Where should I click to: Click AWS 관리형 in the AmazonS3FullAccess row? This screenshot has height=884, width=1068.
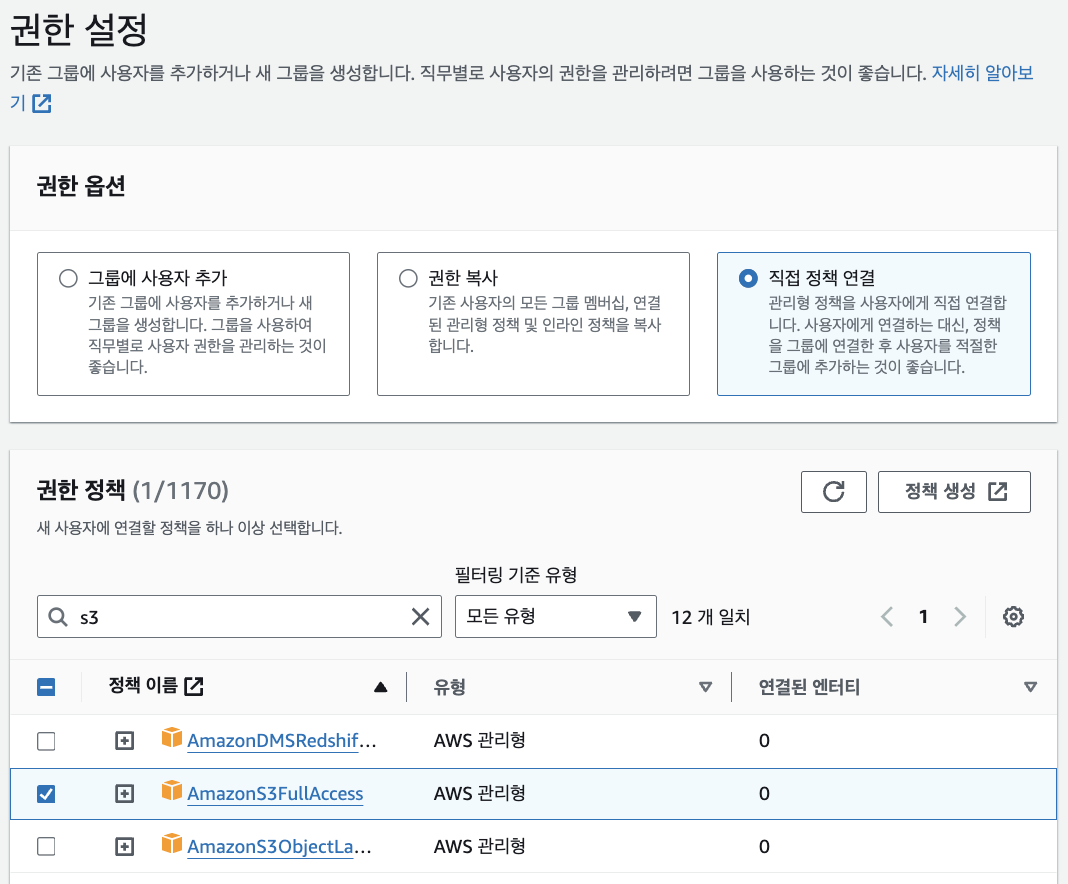coord(480,793)
